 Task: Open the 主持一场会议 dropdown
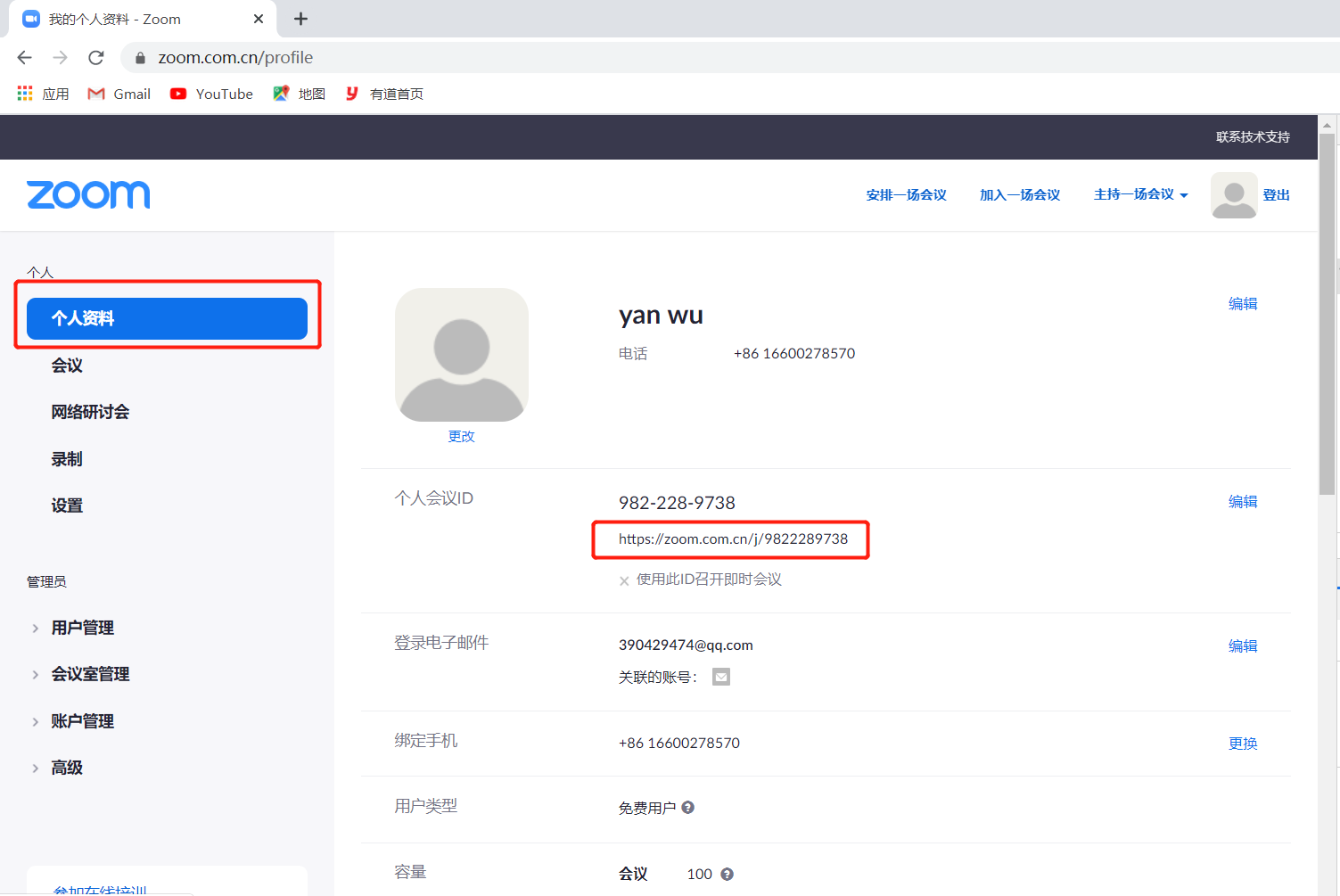tap(1141, 194)
